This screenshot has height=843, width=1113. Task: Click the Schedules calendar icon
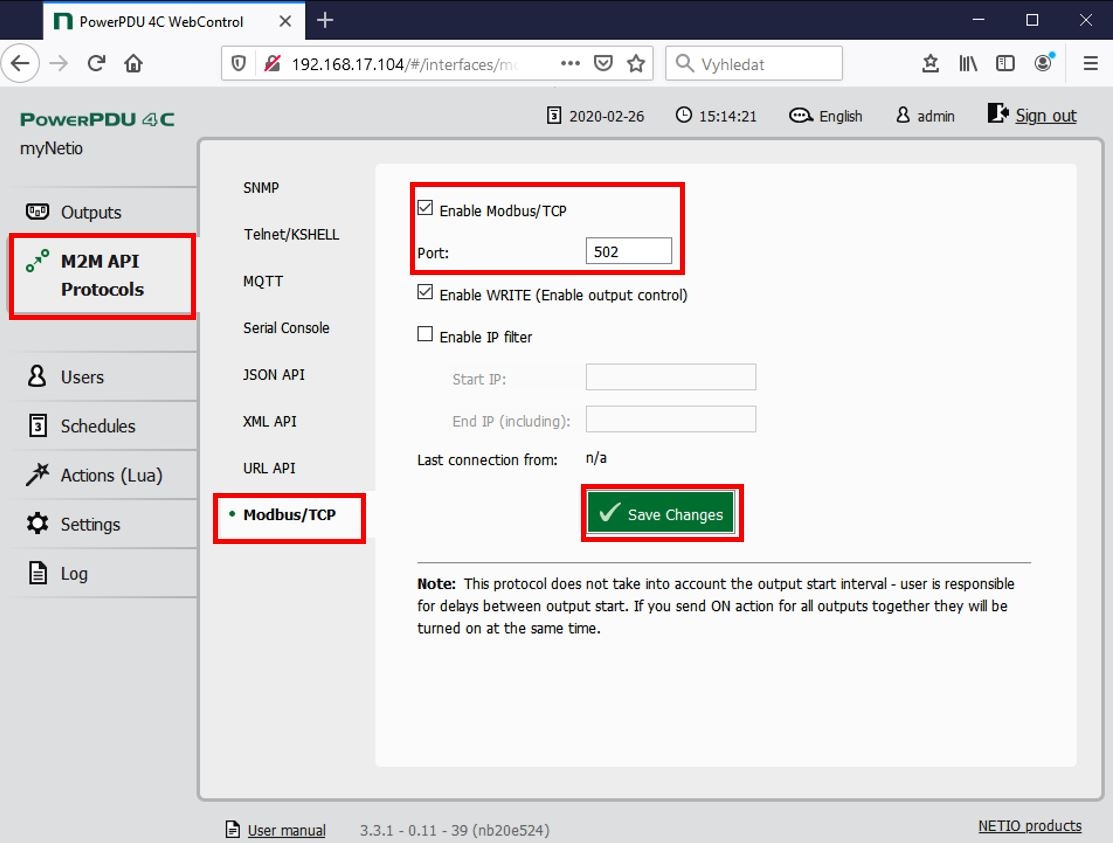38,425
